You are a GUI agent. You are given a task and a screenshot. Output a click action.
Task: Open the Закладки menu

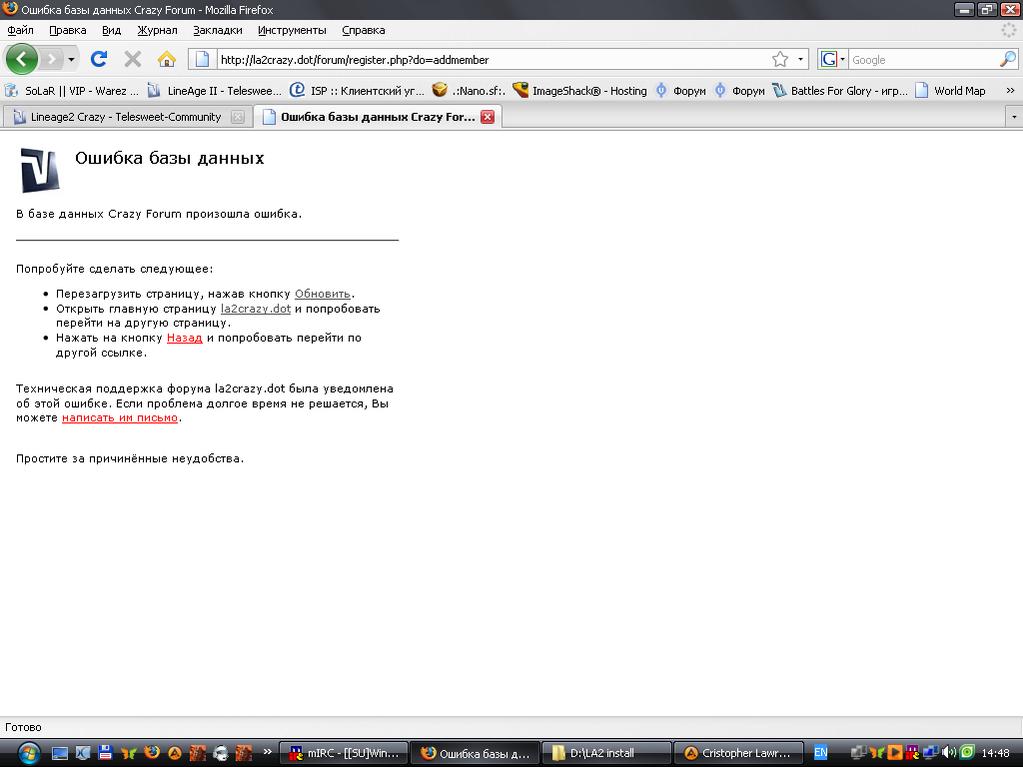(x=217, y=30)
